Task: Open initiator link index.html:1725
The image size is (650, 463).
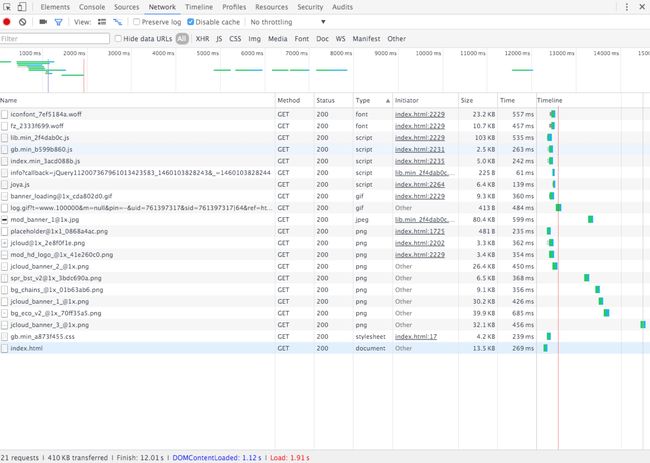Action: click(x=420, y=231)
